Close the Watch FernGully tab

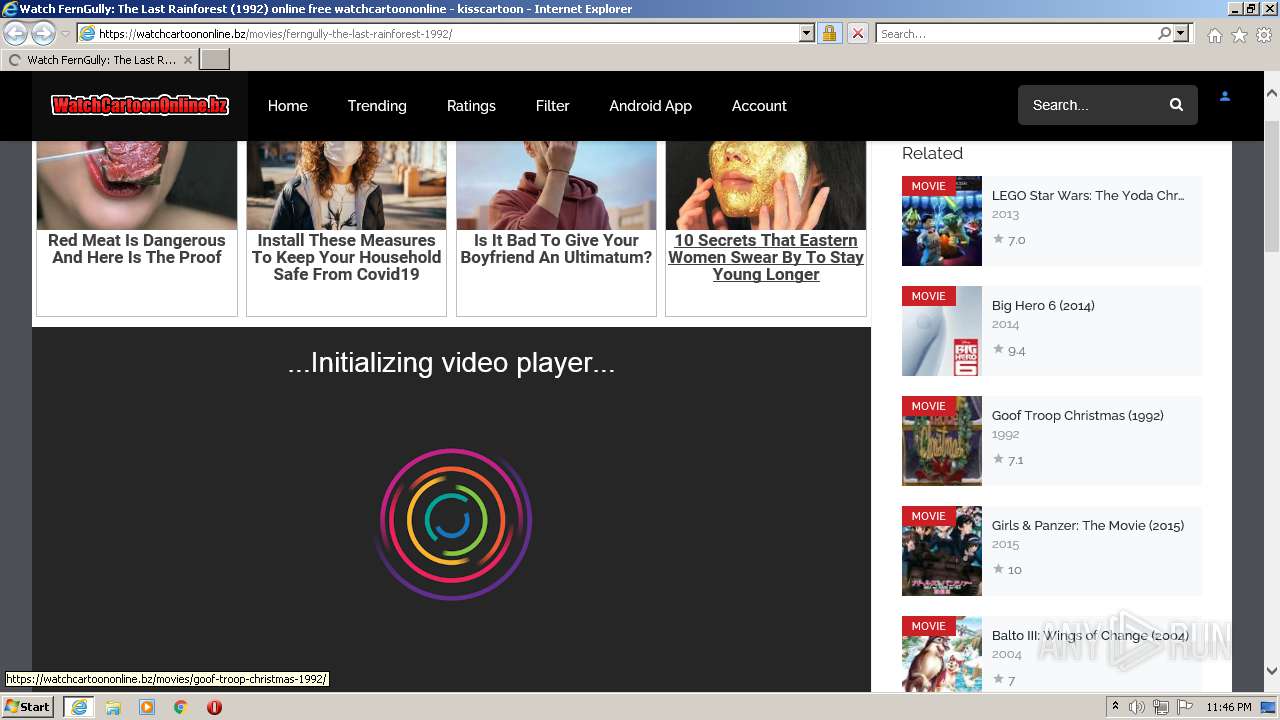coord(187,60)
